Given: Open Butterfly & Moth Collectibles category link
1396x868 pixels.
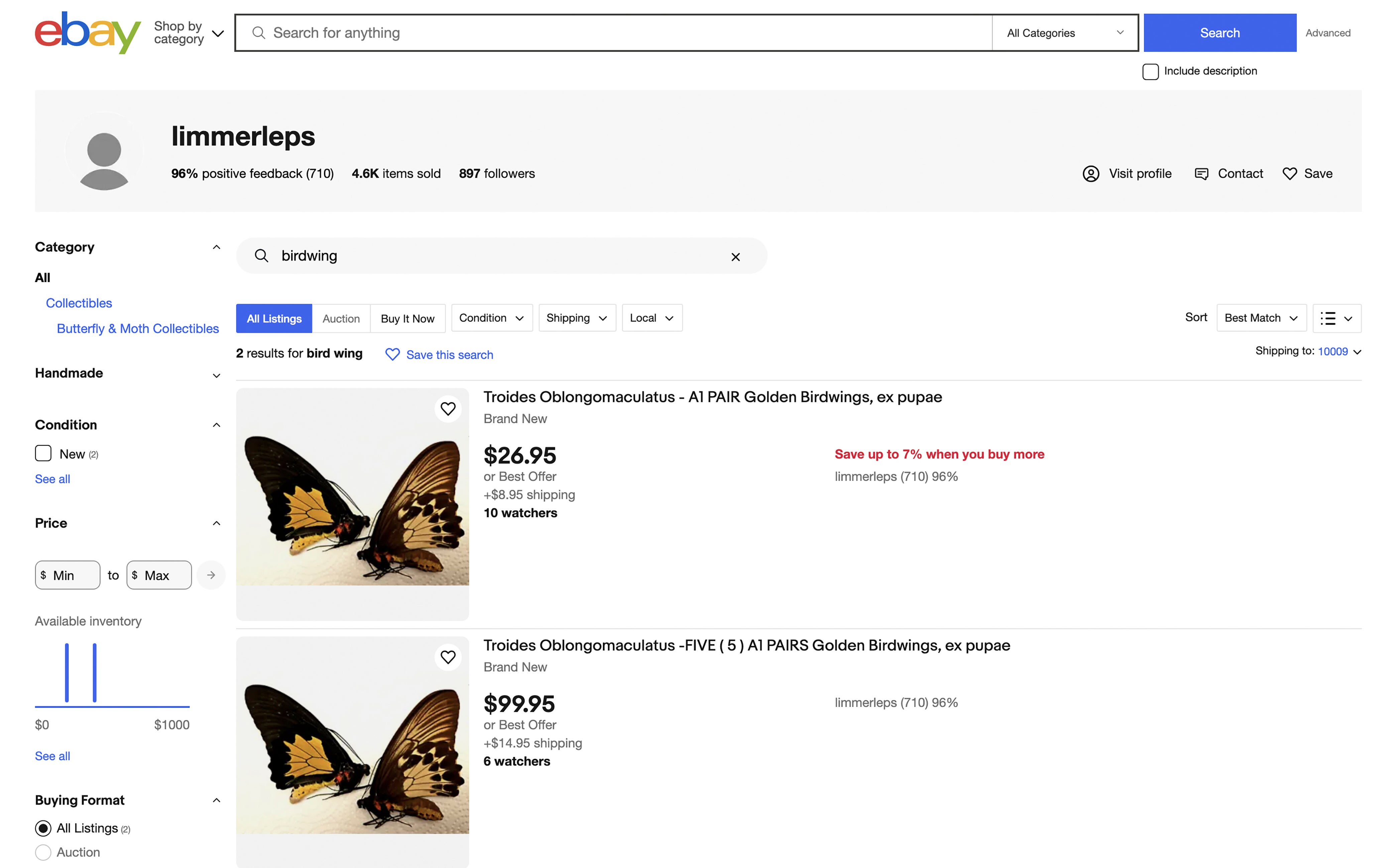Looking at the screenshot, I should [138, 328].
